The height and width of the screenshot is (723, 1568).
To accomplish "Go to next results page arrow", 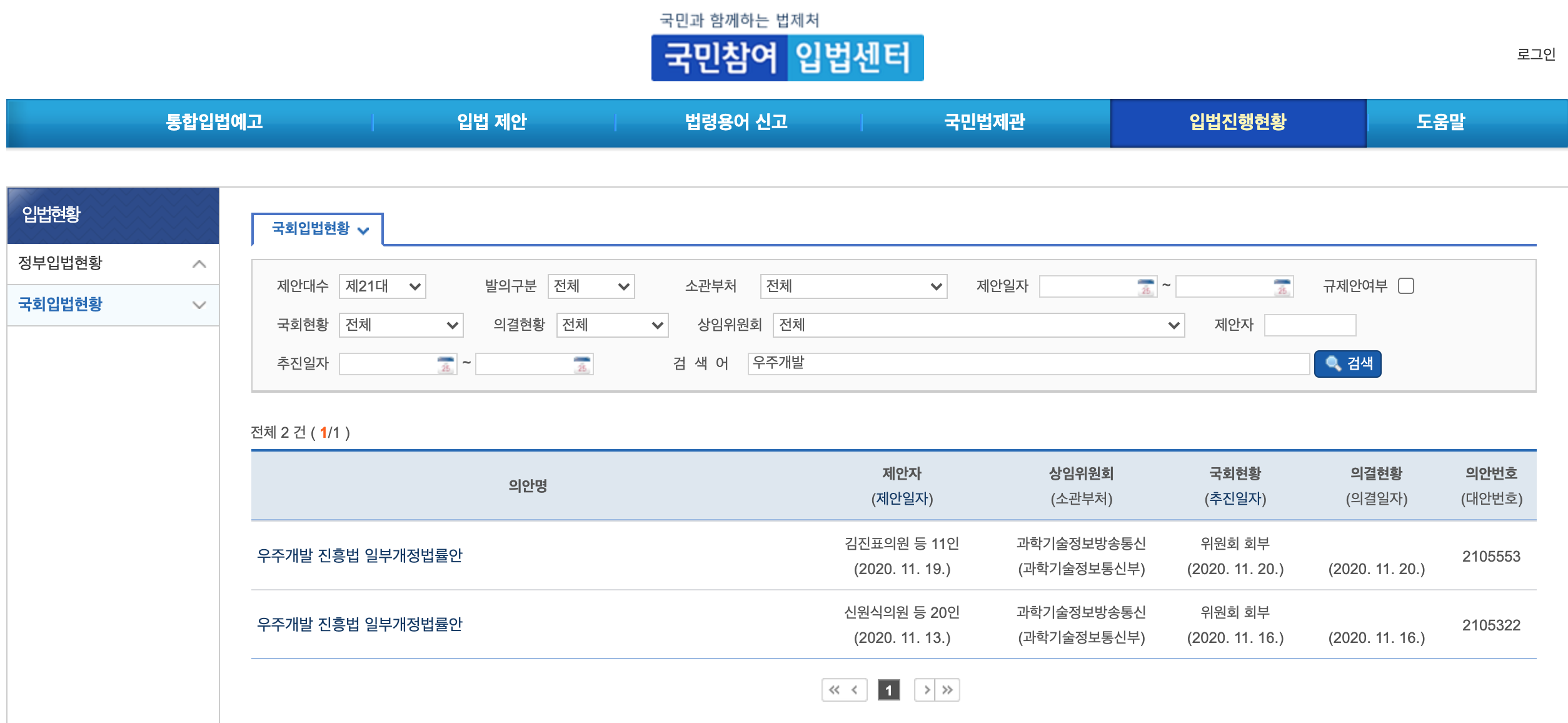I will [926, 690].
